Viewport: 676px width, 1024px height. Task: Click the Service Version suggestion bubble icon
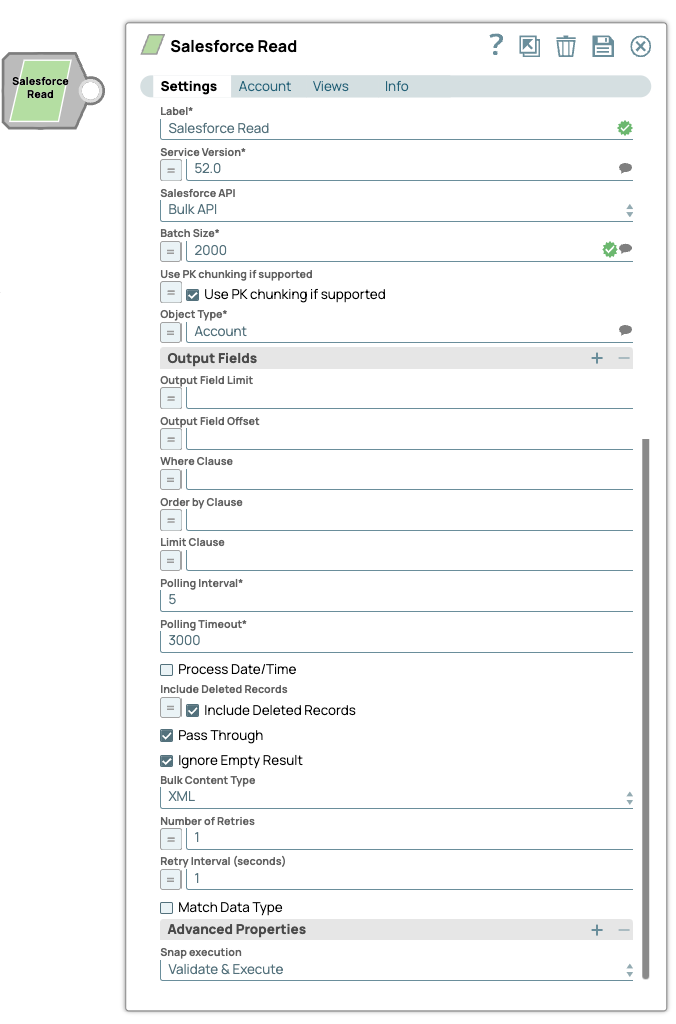625,168
